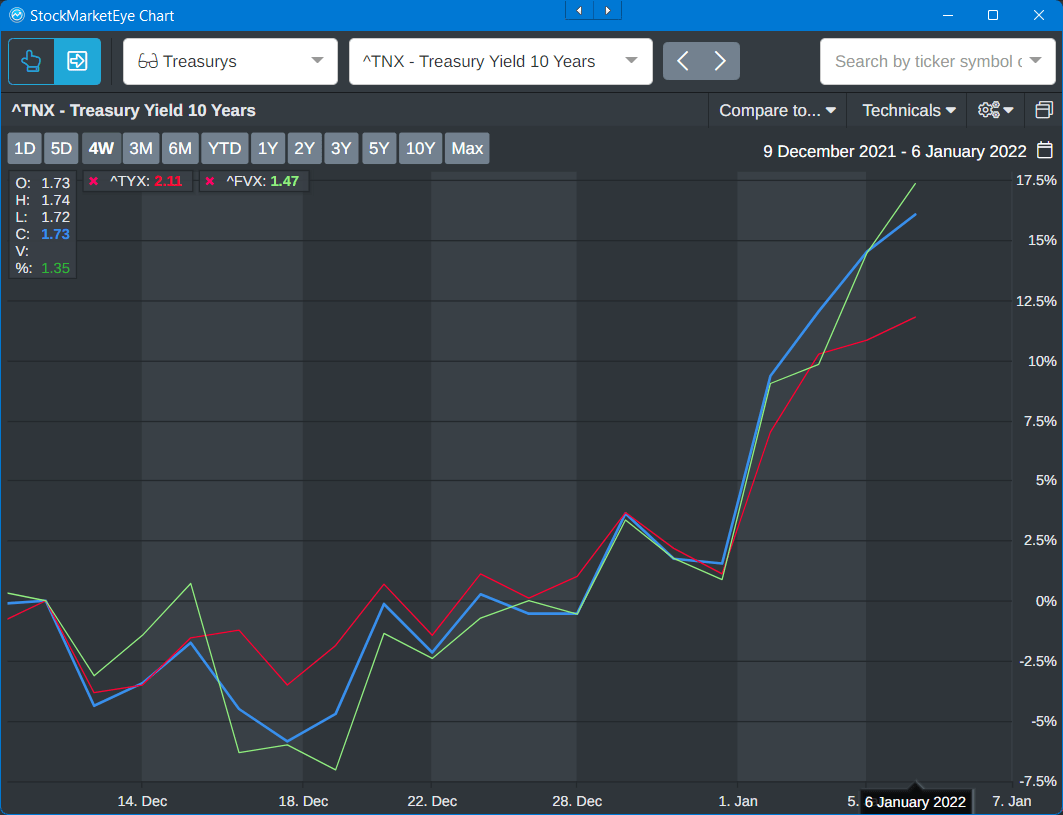Select the 6M time range button
Image resolution: width=1063 pixels, height=815 pixels.
pos(180,149)
